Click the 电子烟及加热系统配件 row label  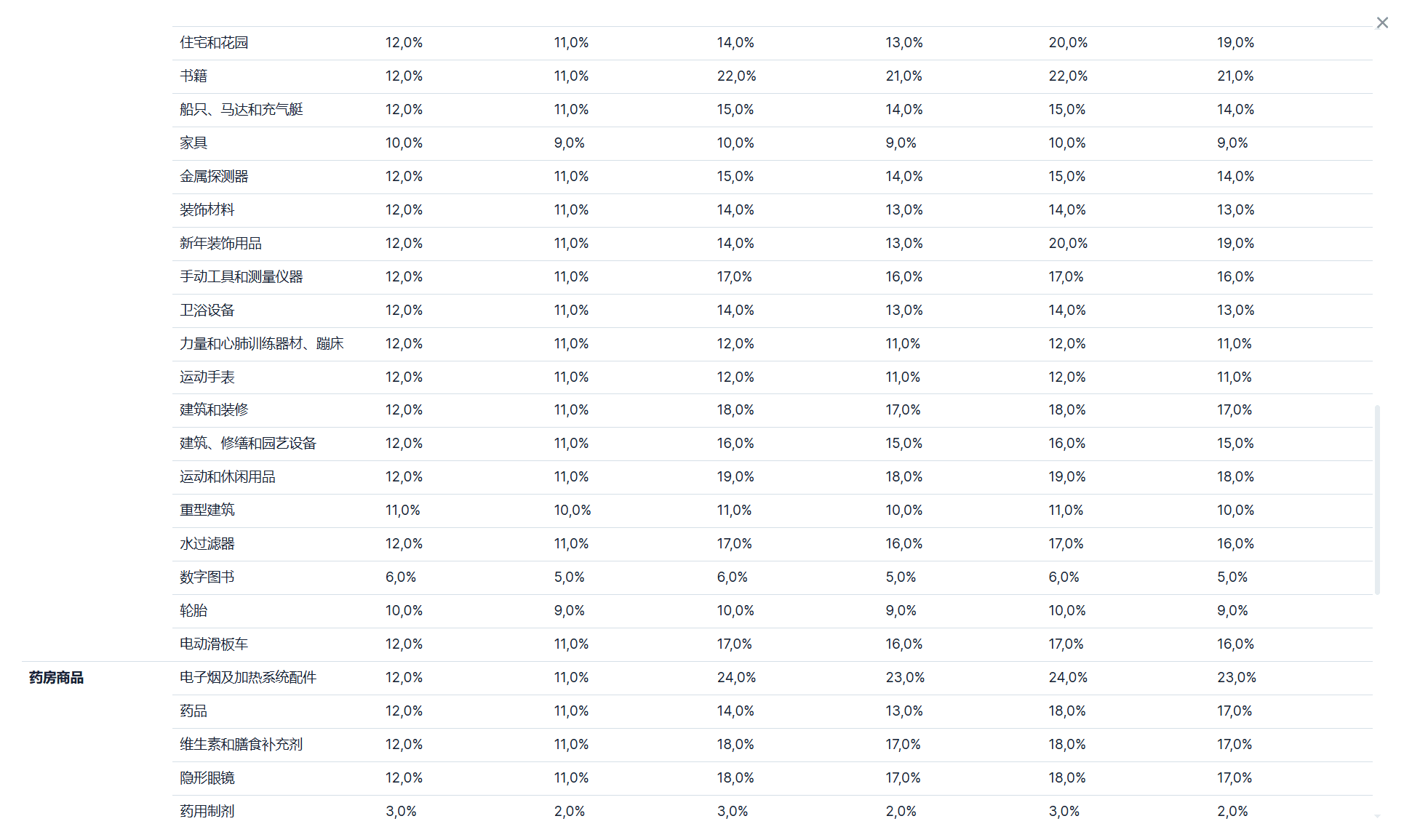coord(247,678)
